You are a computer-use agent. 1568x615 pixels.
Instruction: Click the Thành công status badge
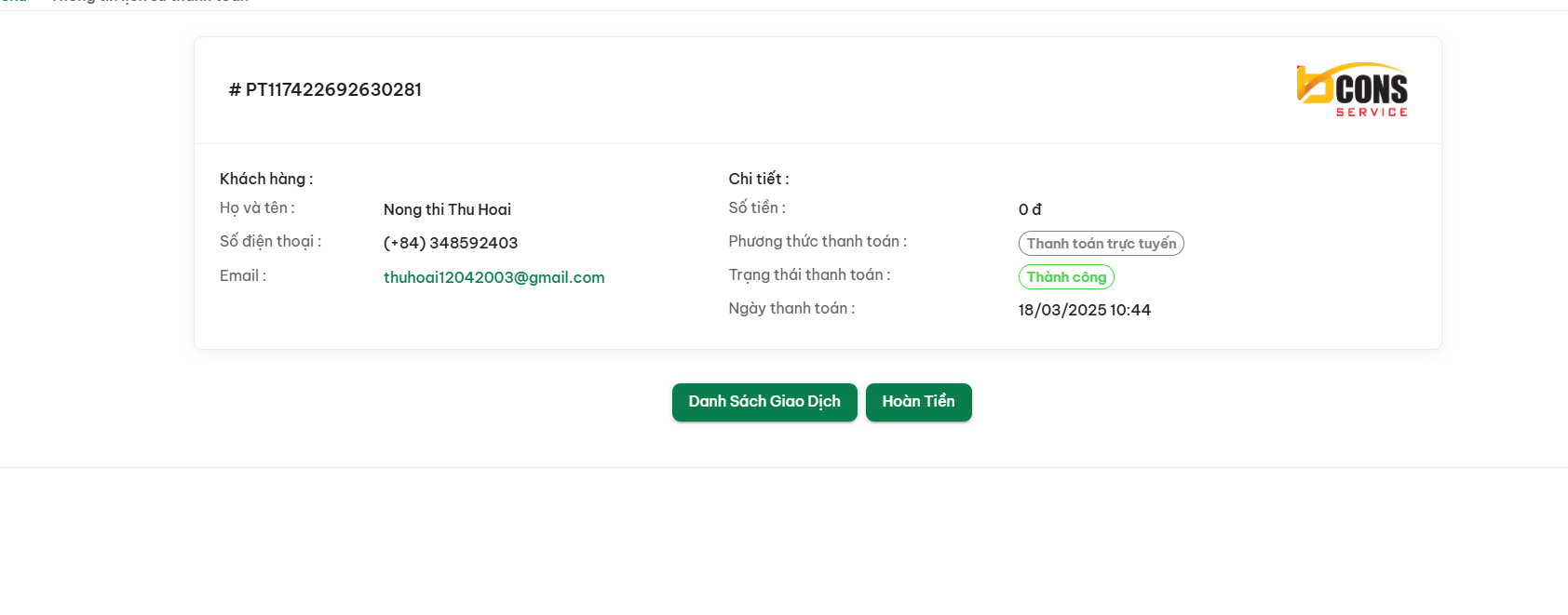[x=1066, y=277]
